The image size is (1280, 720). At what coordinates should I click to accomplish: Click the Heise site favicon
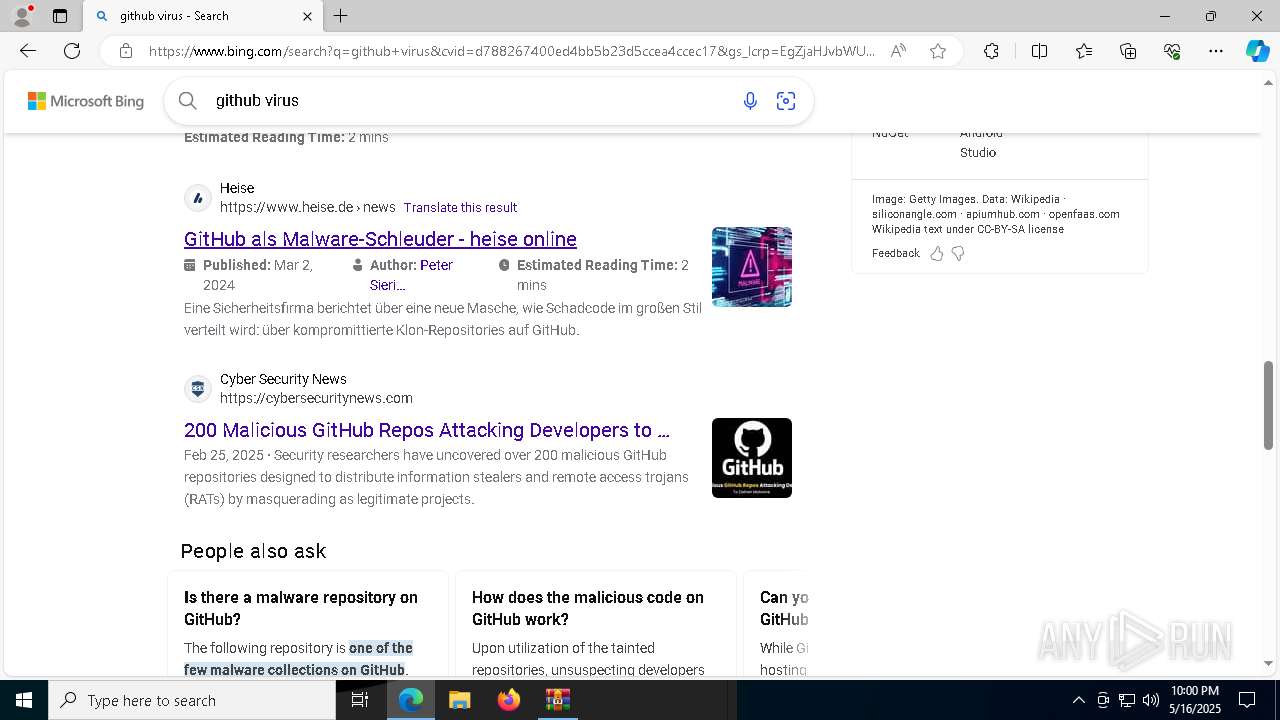point(198,198)
